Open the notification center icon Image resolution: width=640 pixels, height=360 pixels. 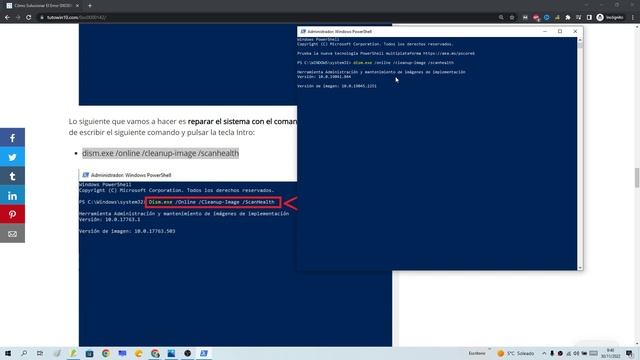(629, 353)
